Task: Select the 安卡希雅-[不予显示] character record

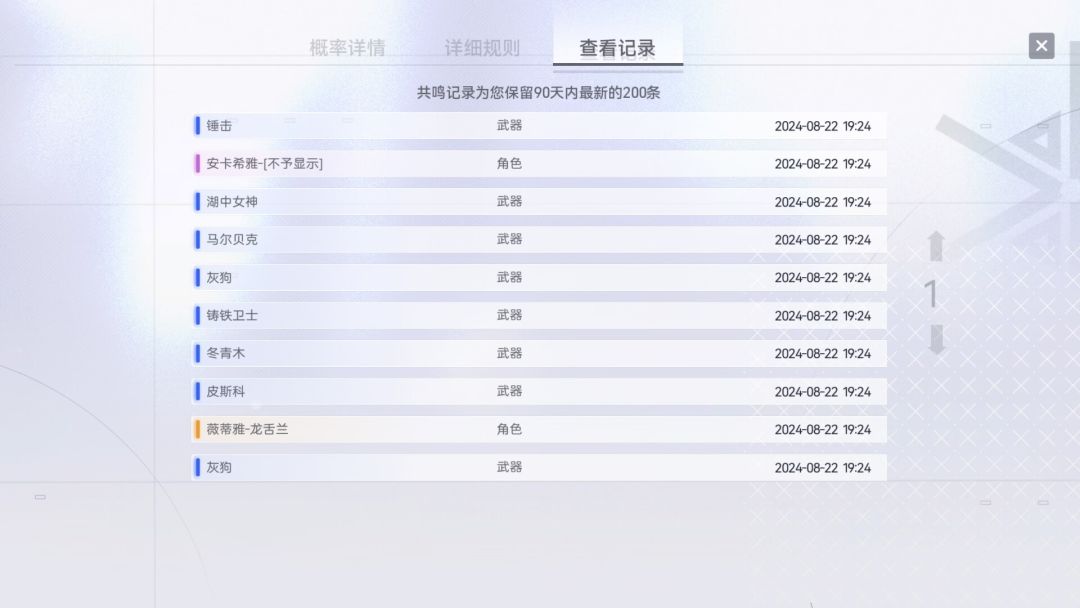Action: 539,164
